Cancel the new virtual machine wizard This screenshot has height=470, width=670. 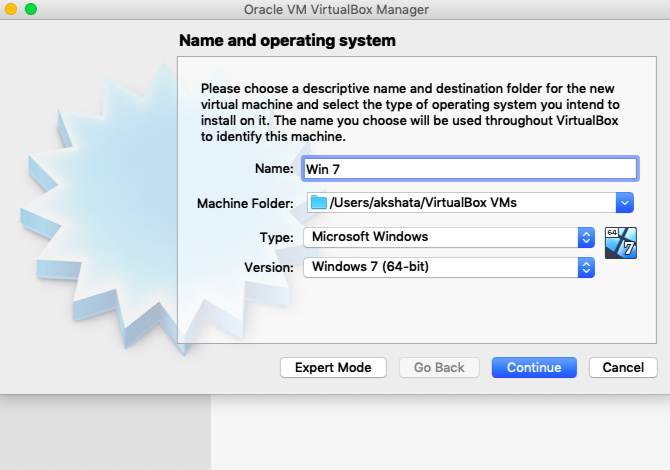(x=623, y=367)
